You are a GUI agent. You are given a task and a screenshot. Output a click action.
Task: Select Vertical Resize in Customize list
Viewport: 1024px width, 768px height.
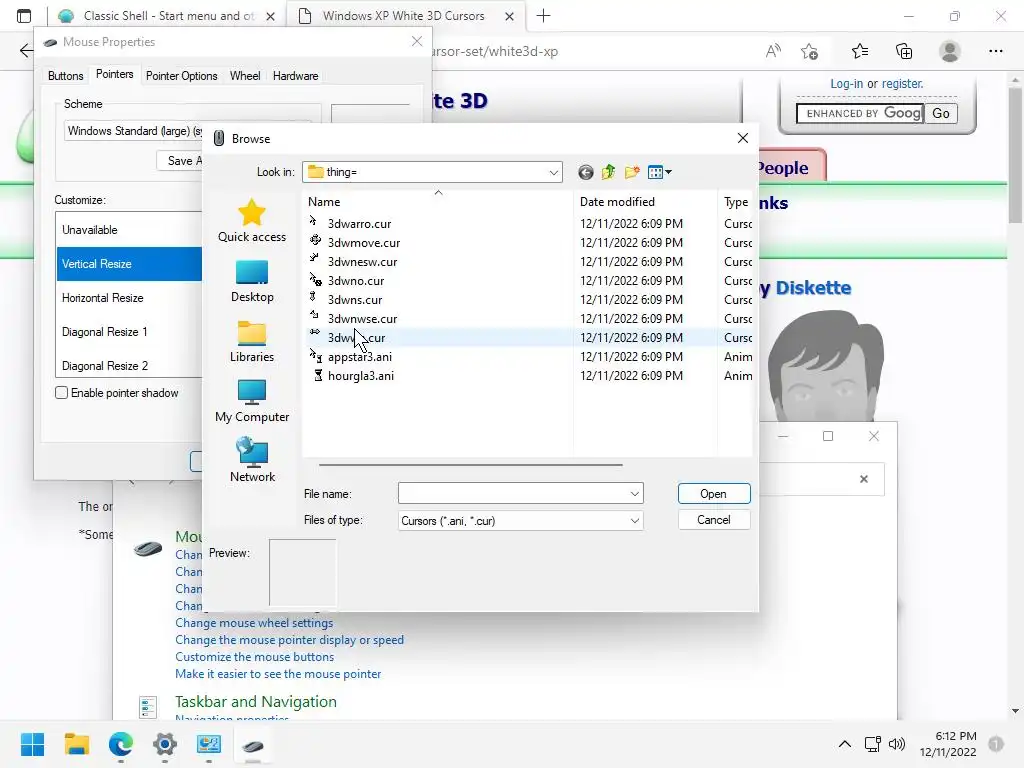[x=129, y=264]
